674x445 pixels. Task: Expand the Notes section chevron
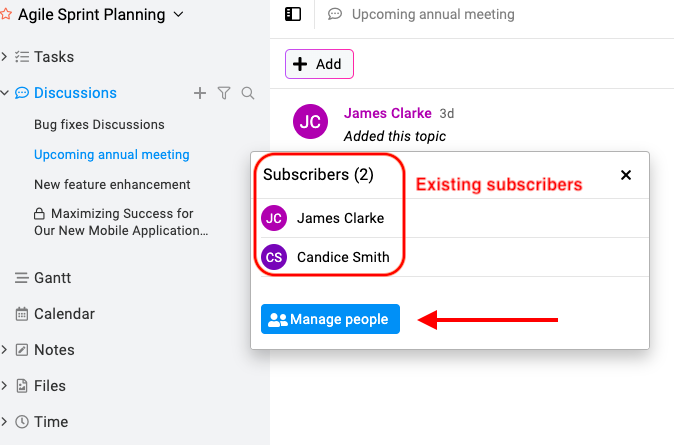pyautogui.click(x=4, y=350)
